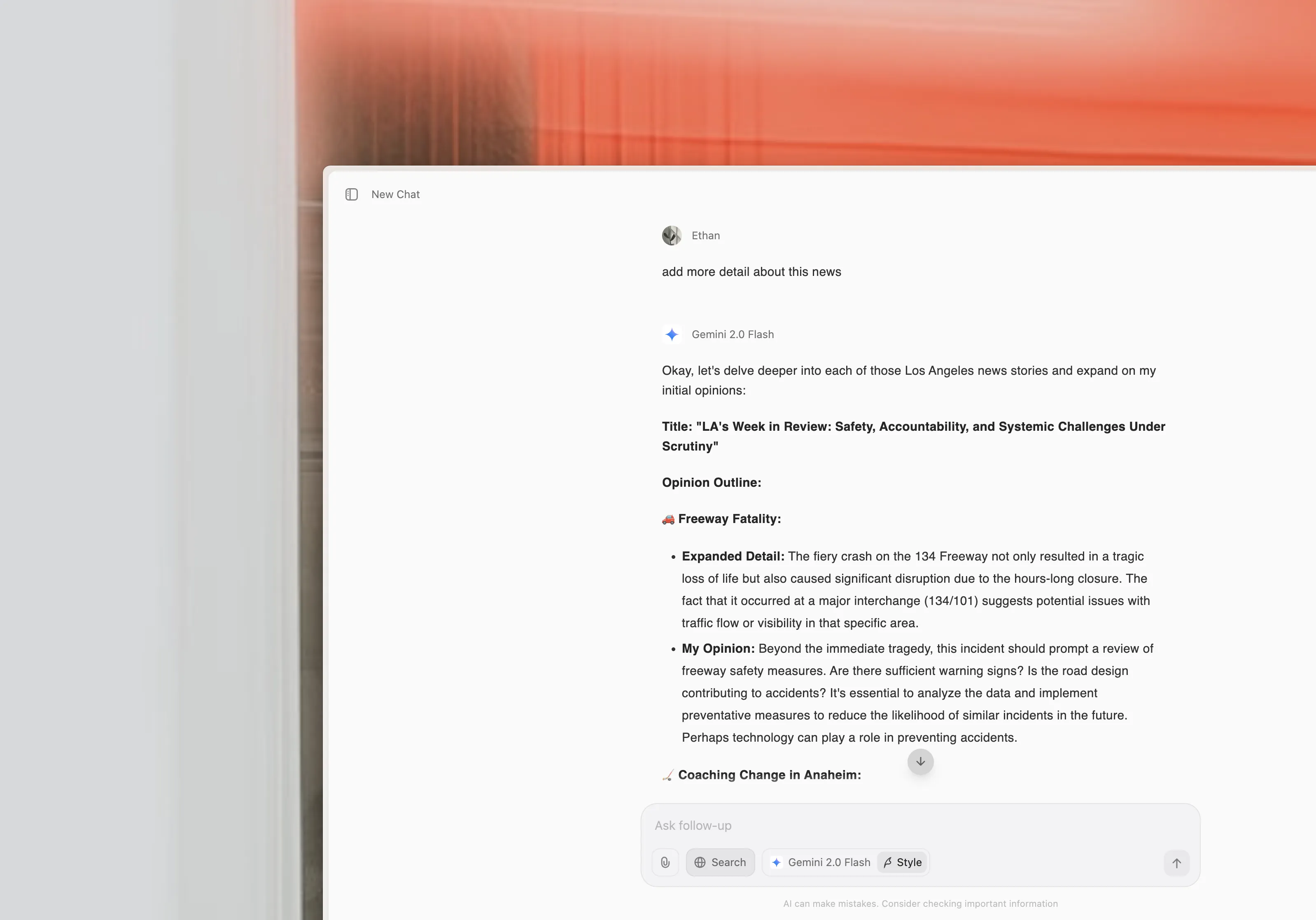Click the sparkle icon beside the Gemini 2.0 Flash response

point(672,334)
